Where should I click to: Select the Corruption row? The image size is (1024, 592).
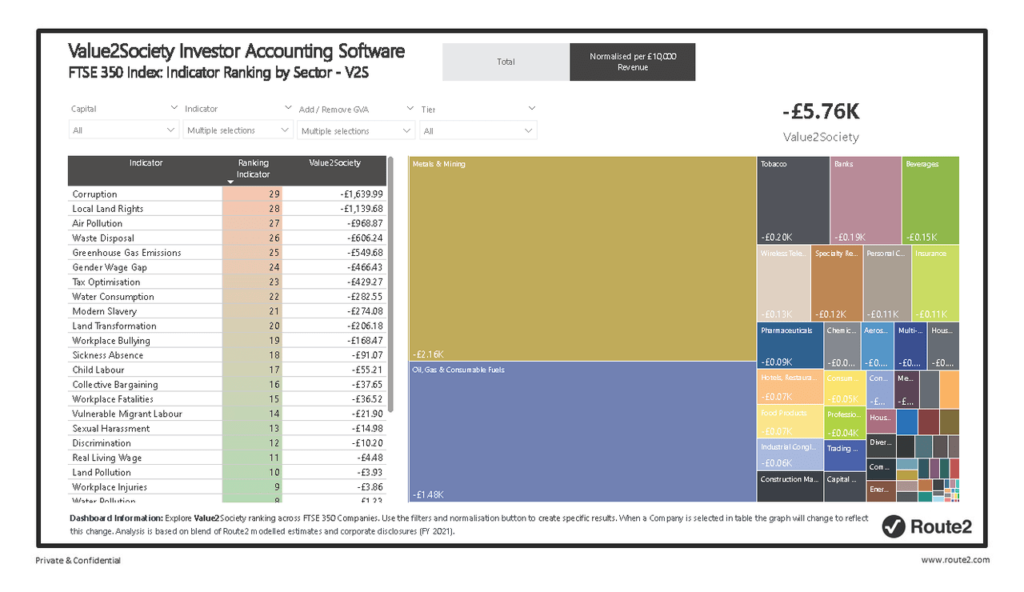click(227, 194)
